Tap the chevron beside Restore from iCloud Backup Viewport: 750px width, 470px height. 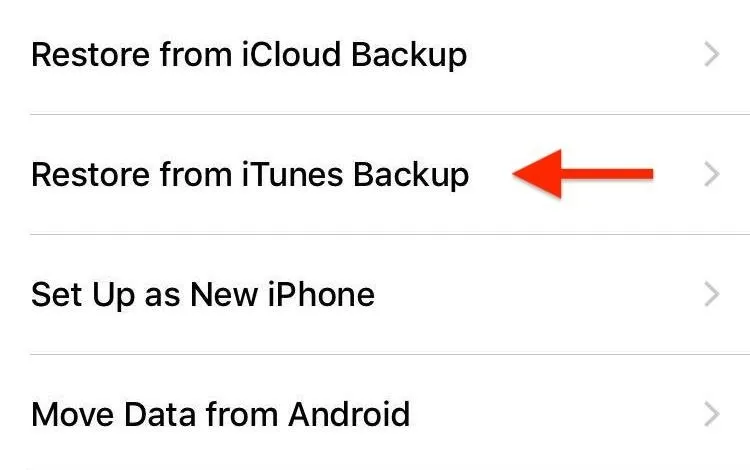point(712,55)
